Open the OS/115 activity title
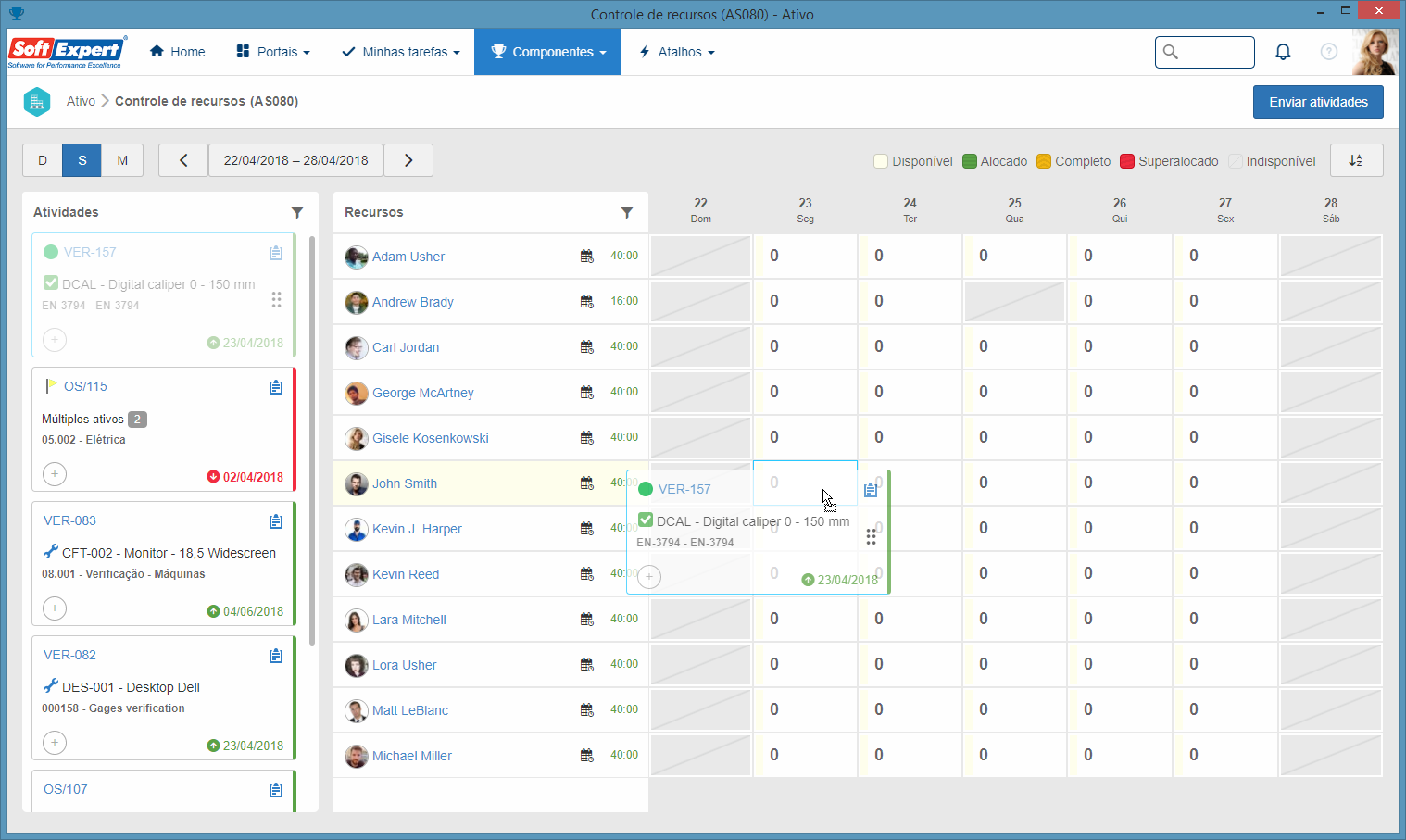The width and height of the screenshot is (1406, 840). tap(85, 386)
